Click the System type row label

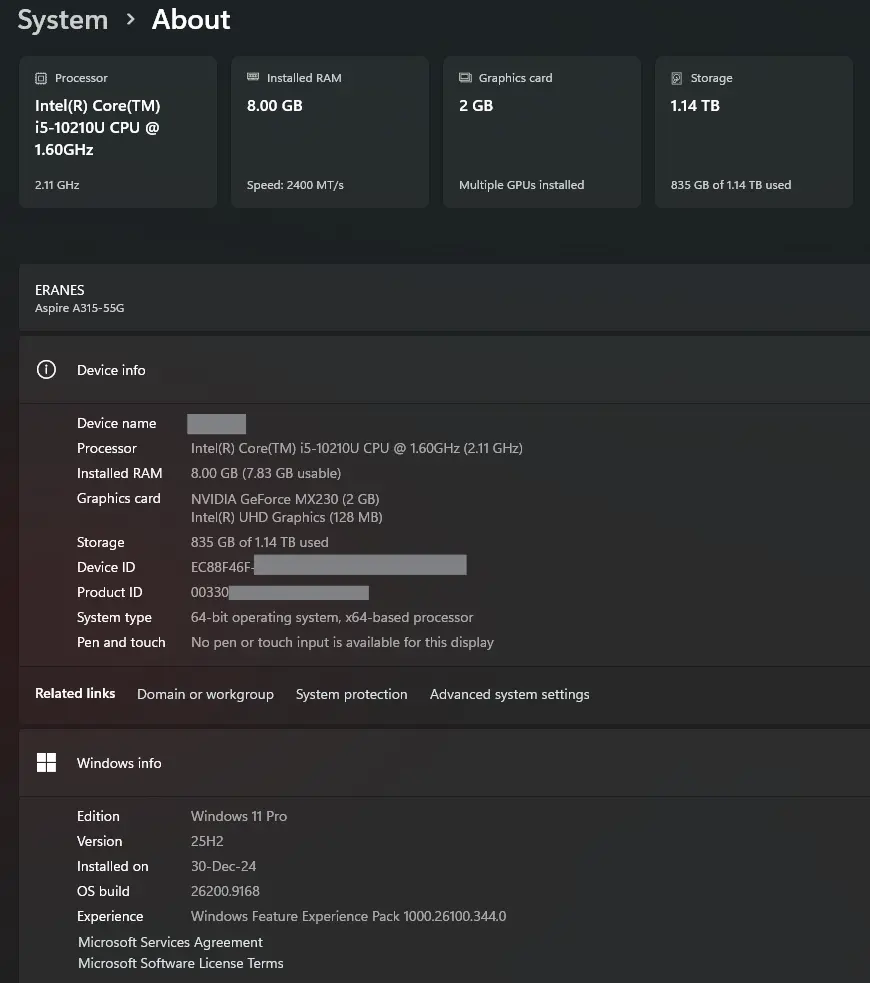[114, 618]
